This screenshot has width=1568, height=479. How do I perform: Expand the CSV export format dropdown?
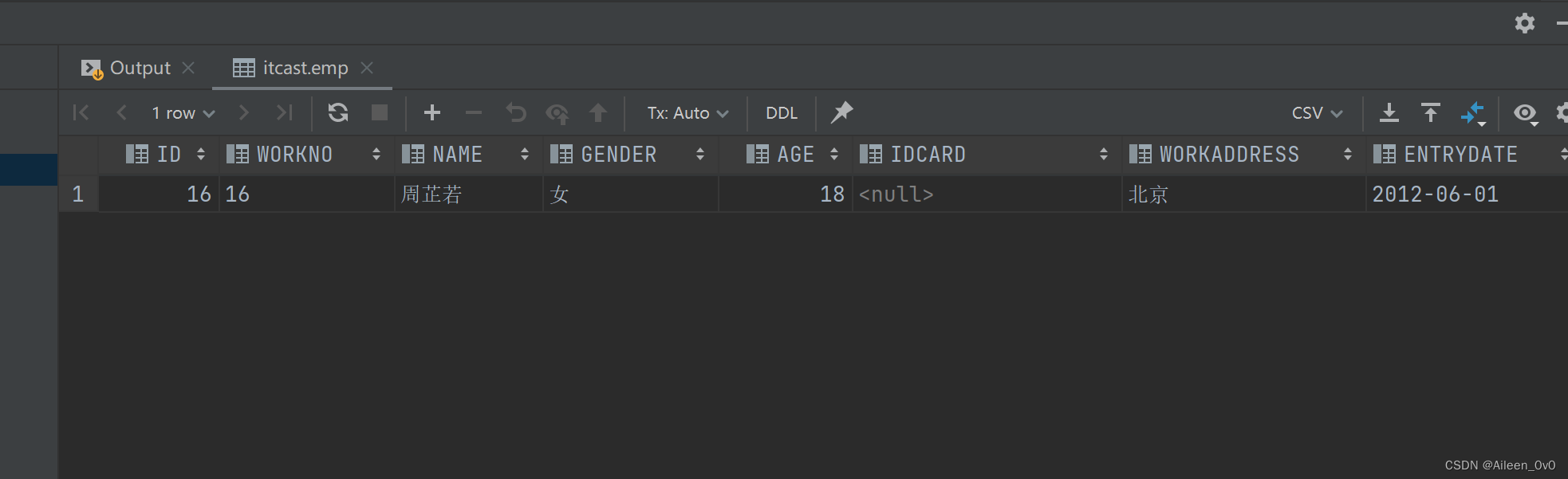(1317, 113)
